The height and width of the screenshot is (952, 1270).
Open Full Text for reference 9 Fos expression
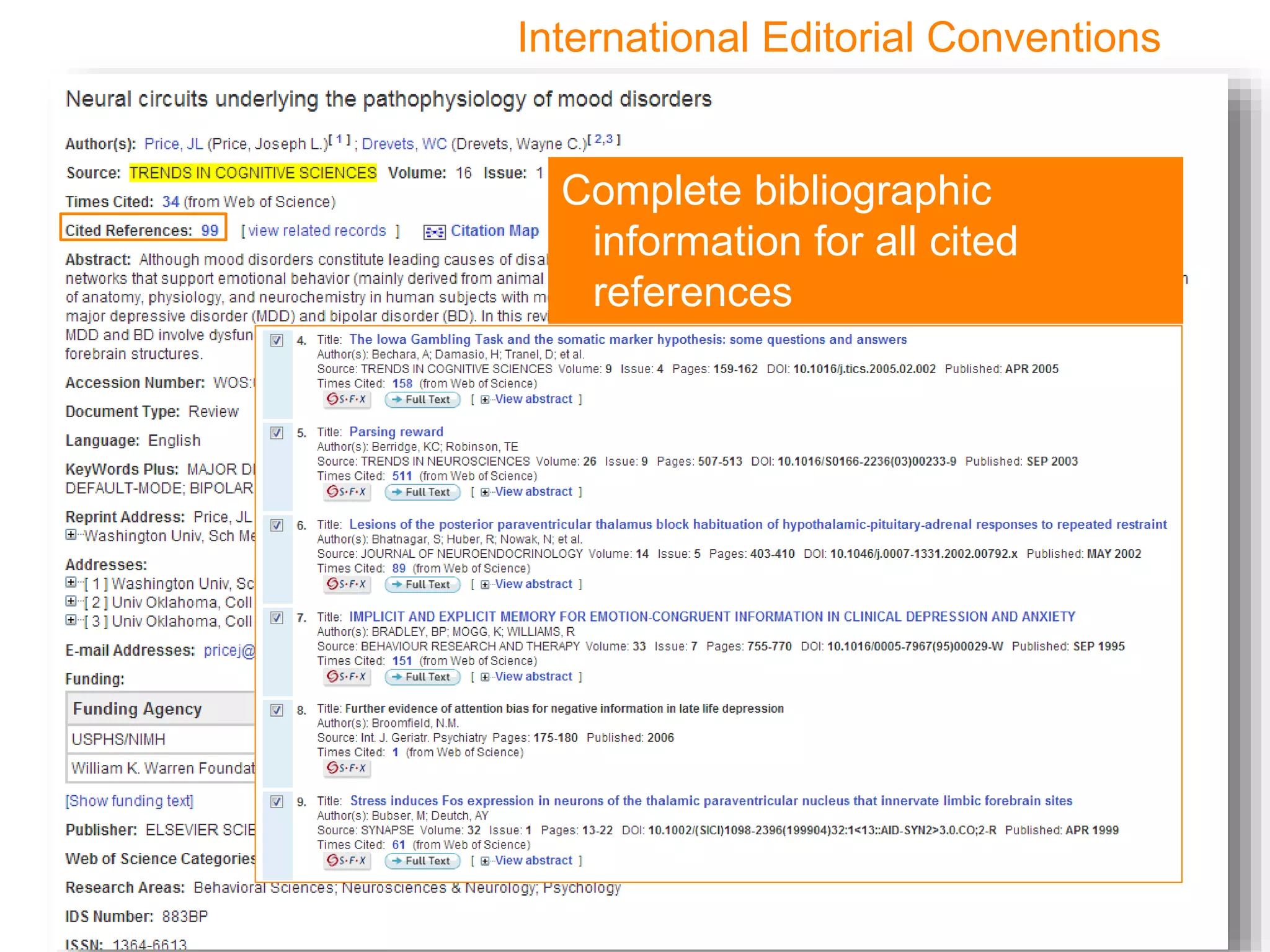pos(422,861)
